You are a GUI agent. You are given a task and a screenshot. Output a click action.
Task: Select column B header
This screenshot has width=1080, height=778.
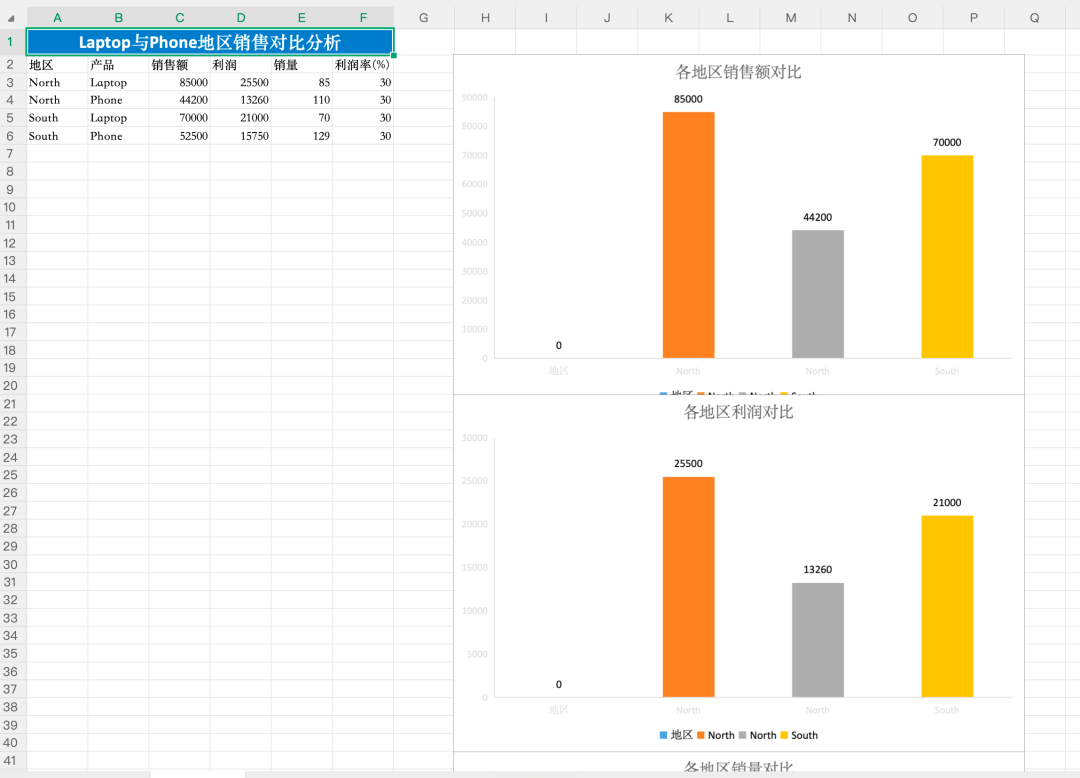(x=118, y=18)
